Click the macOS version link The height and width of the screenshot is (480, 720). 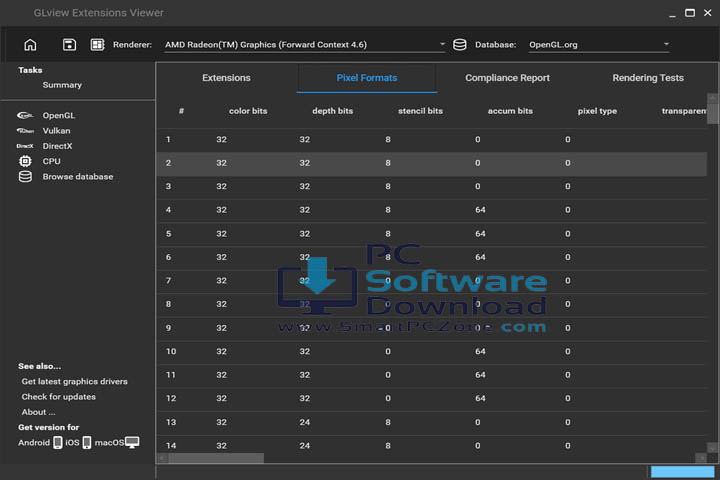109,442
